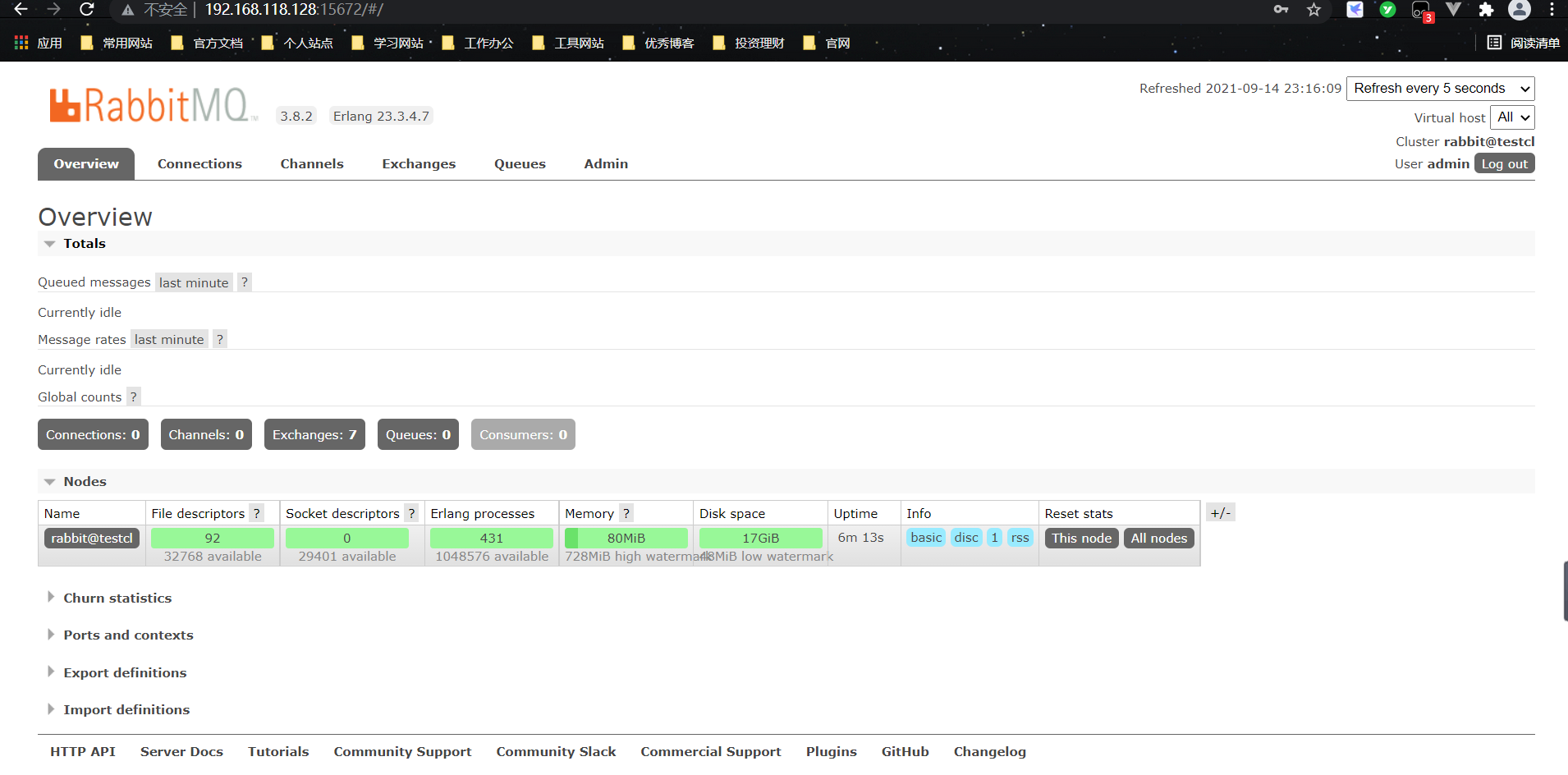Click the not-secure warning triangle icon
This screenshot has width=1568, height=775.
127,10
